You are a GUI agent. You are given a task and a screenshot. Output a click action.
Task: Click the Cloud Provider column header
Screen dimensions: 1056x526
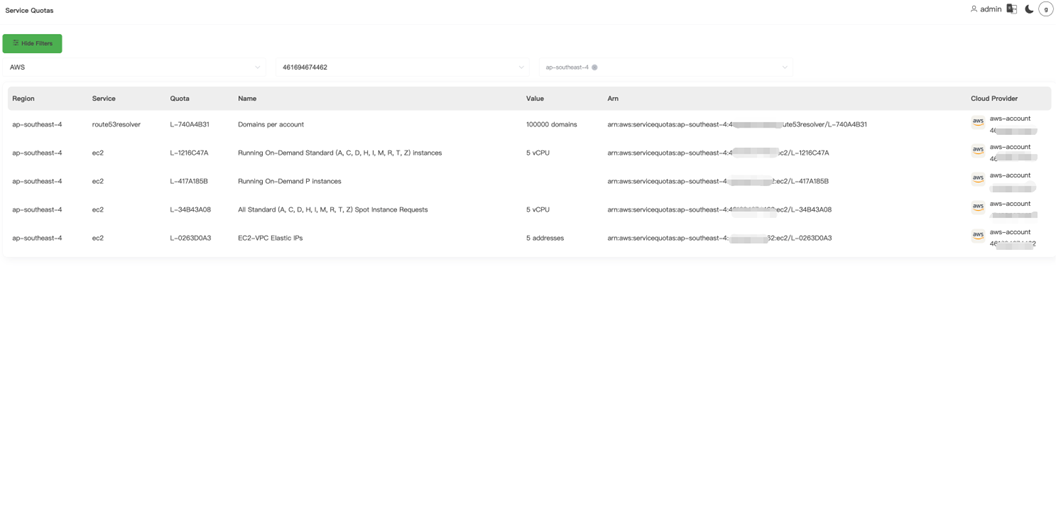[994, 98]
